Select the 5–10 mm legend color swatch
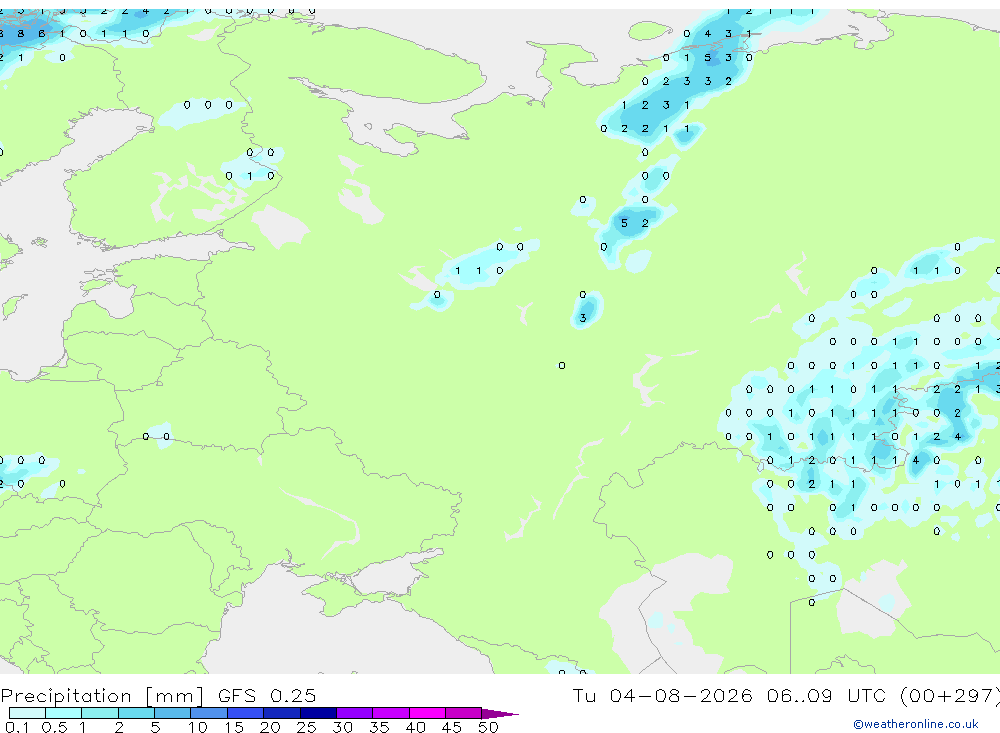The image size is (1000, 733). pyautogui.click(x=172, y=713)
